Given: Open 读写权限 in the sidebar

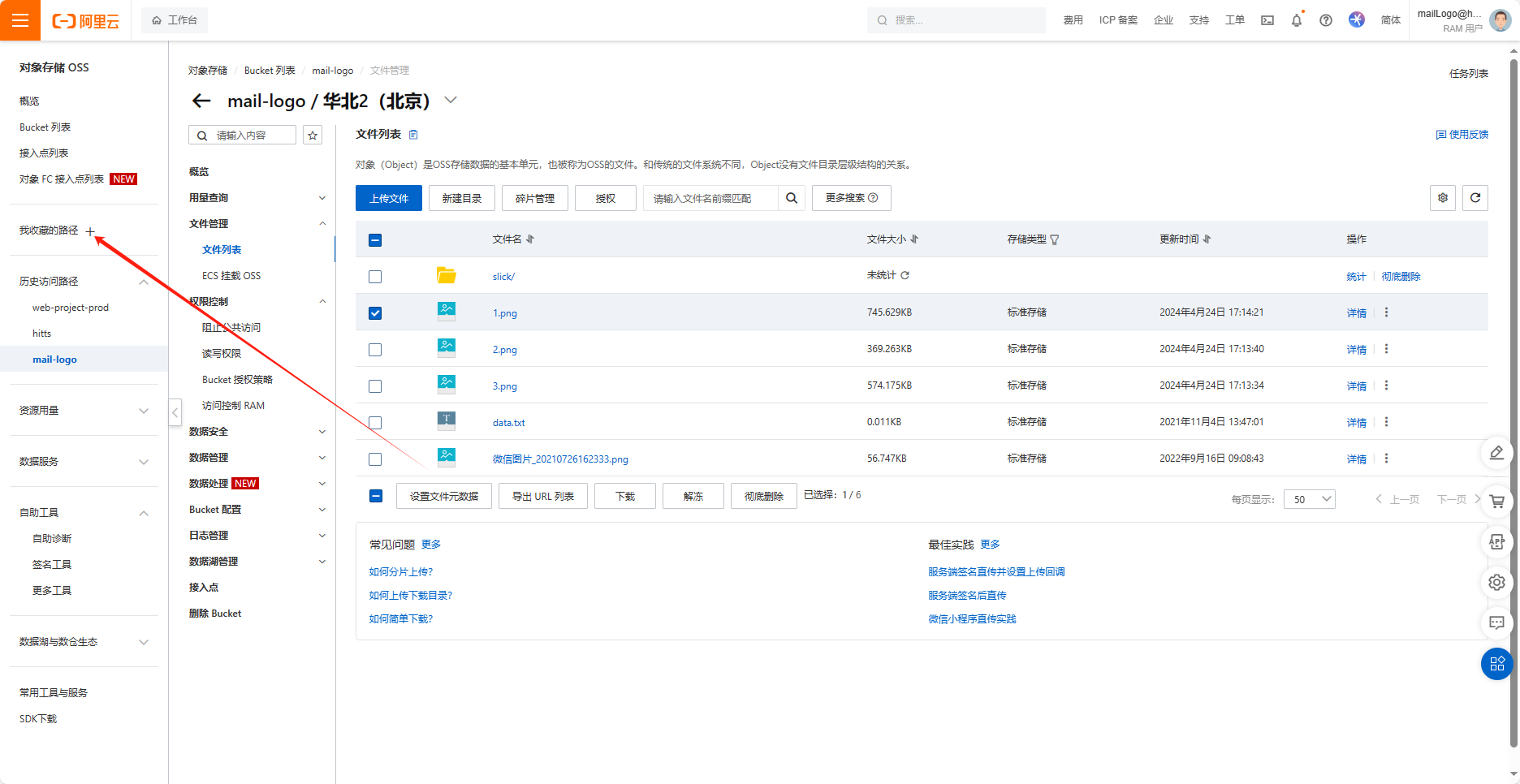Looking at the screenshot, I should click(222, 354).
